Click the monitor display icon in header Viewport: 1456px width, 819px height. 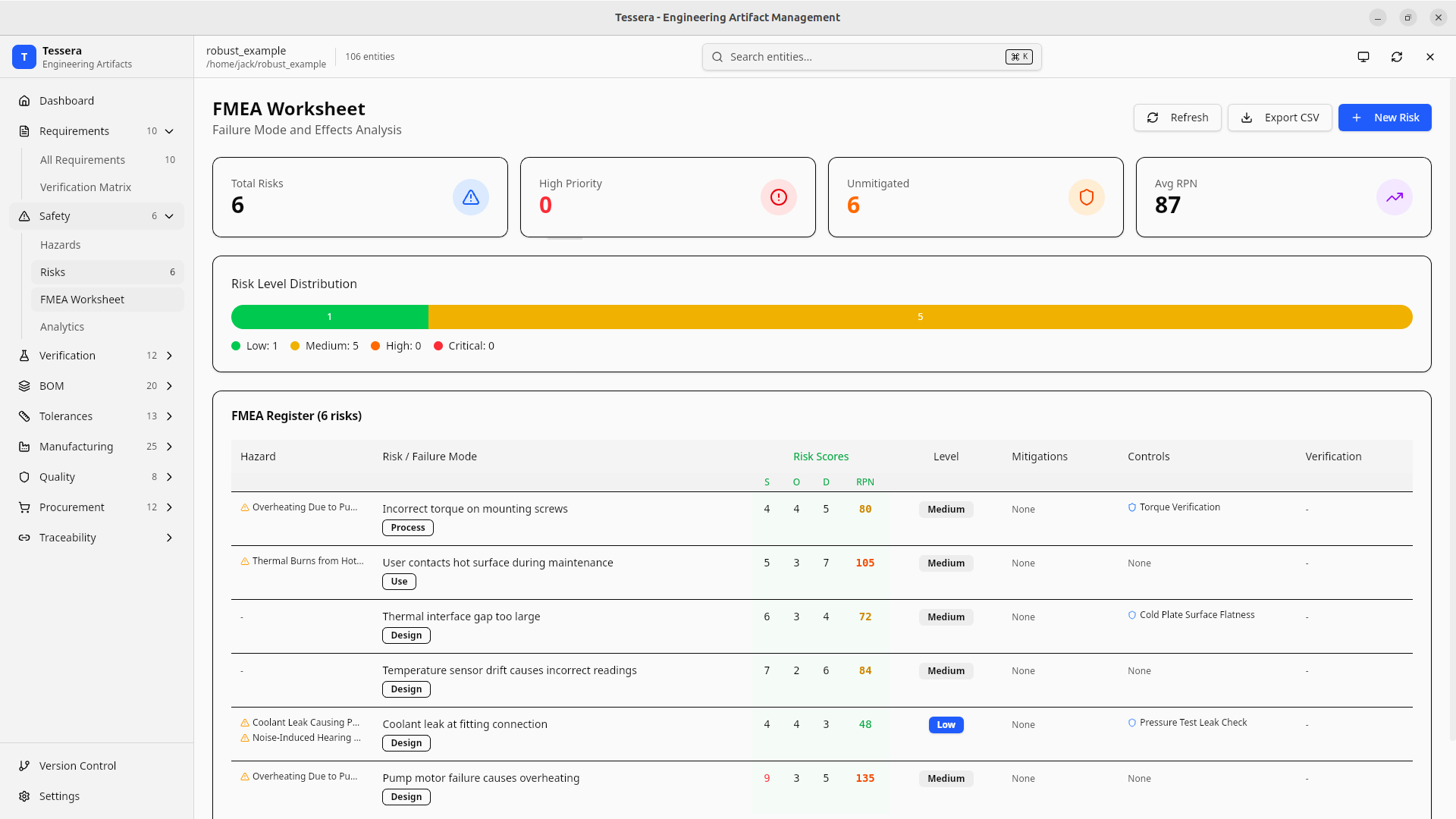pos(1363,57)
